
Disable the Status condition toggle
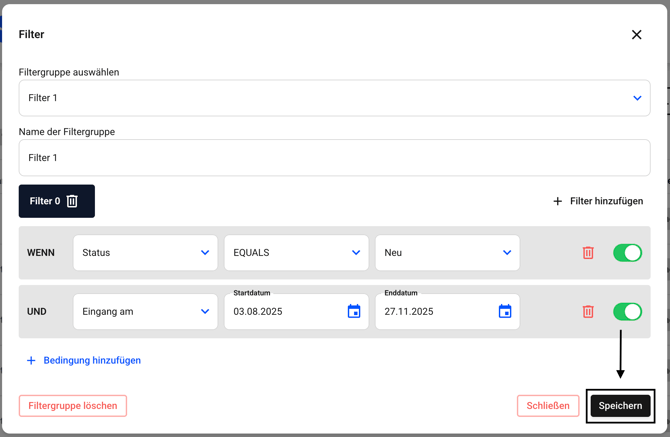[627, 253]
